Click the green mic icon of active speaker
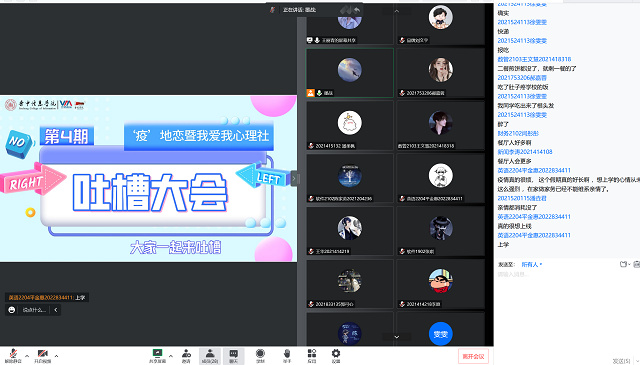The image size is (640, 365). (319, 93)
